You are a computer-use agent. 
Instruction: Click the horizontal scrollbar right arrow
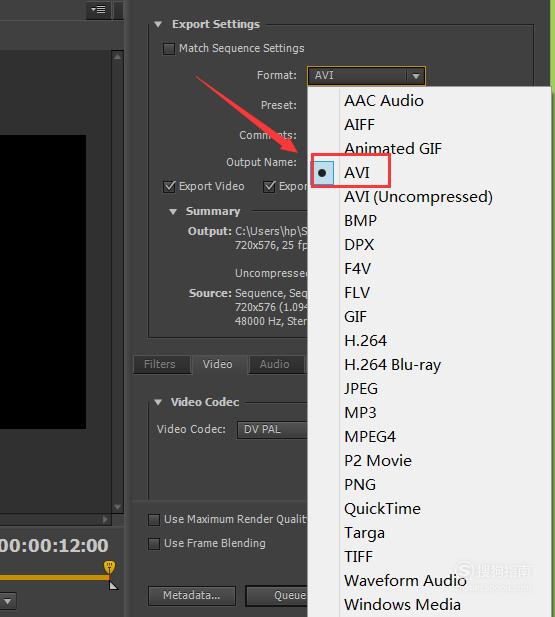[105, 519]
